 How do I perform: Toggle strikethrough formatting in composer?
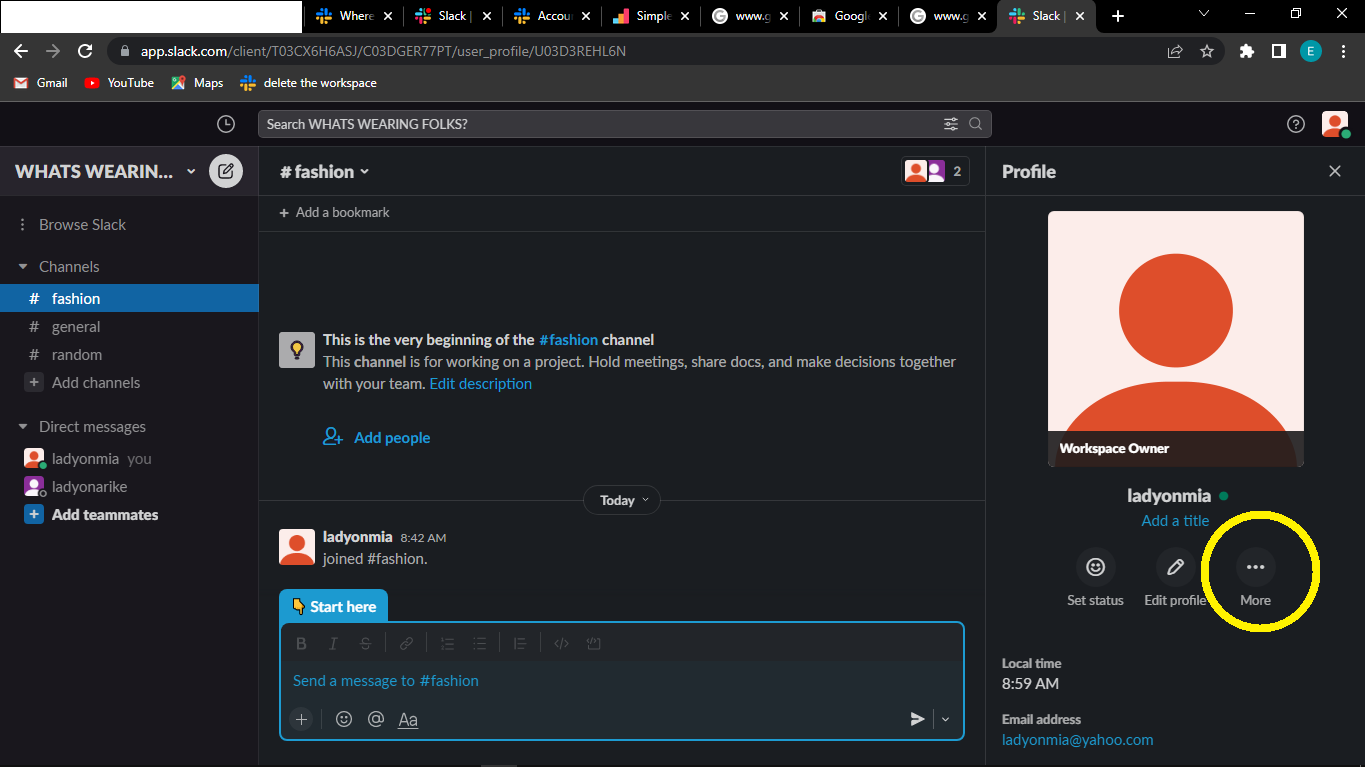[365, 643]
